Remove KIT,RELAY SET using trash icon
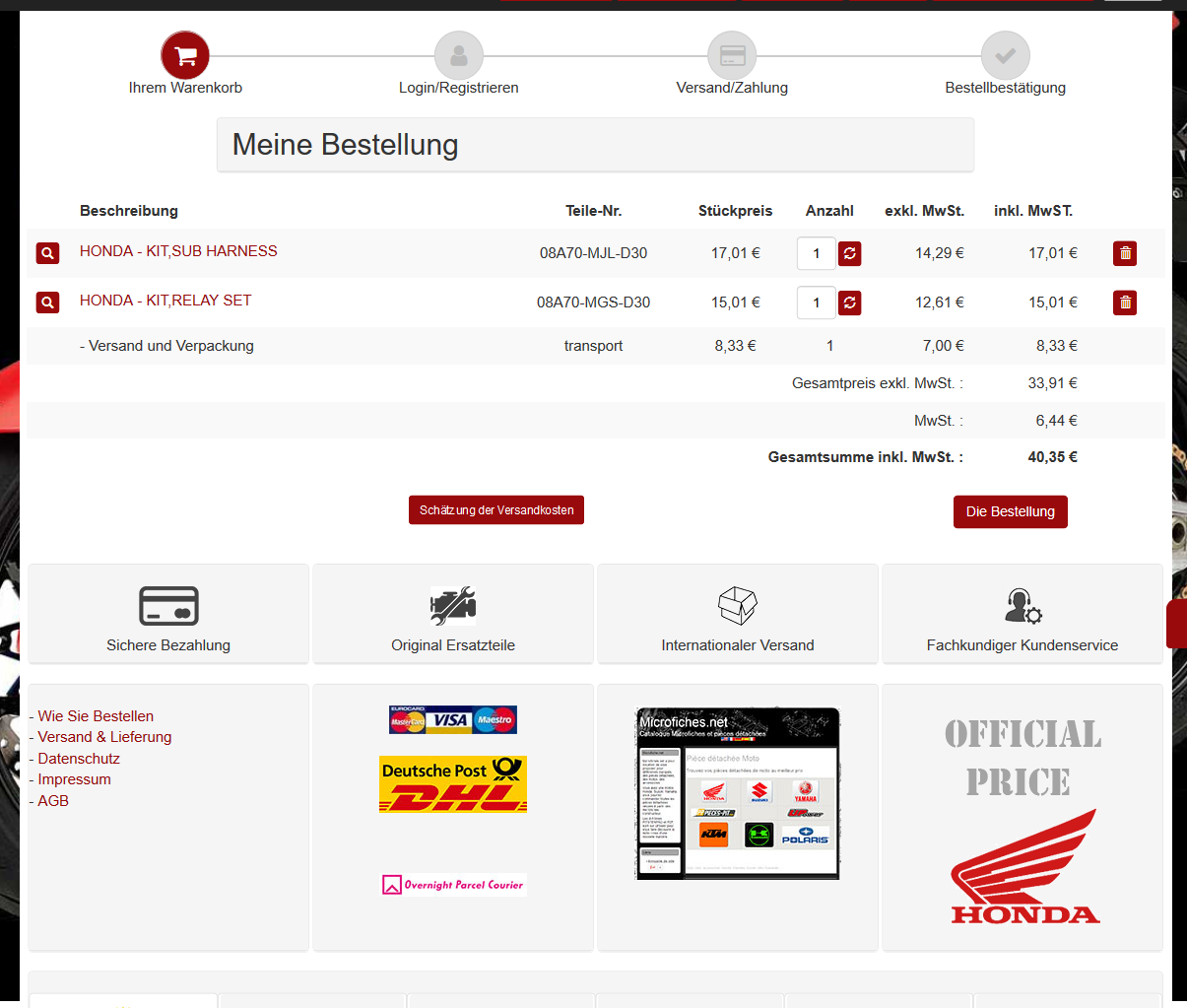 pyautogui.click(x=1124, y=302)
